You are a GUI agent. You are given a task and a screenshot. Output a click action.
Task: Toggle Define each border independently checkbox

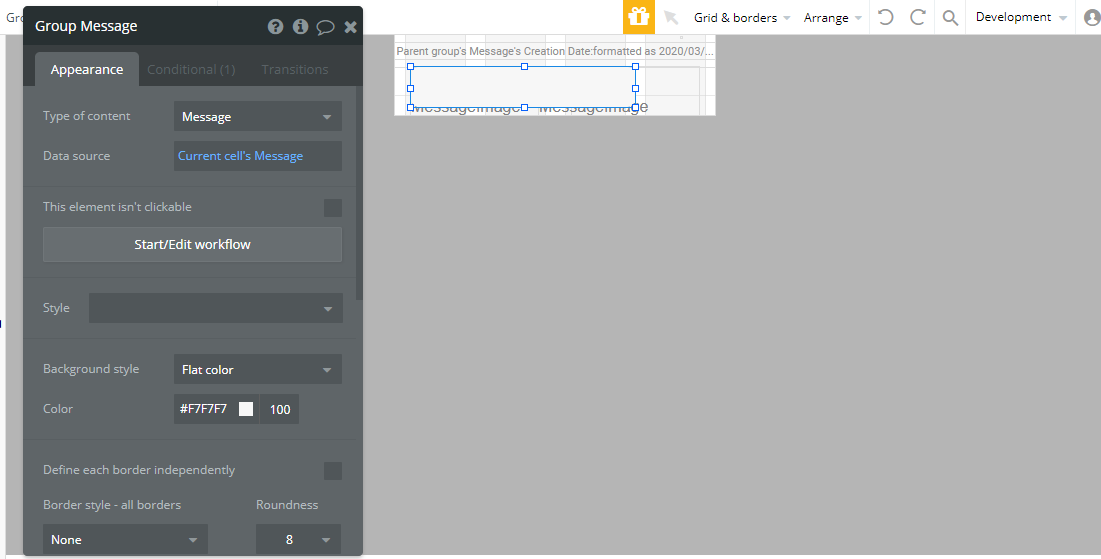[333, 471]
